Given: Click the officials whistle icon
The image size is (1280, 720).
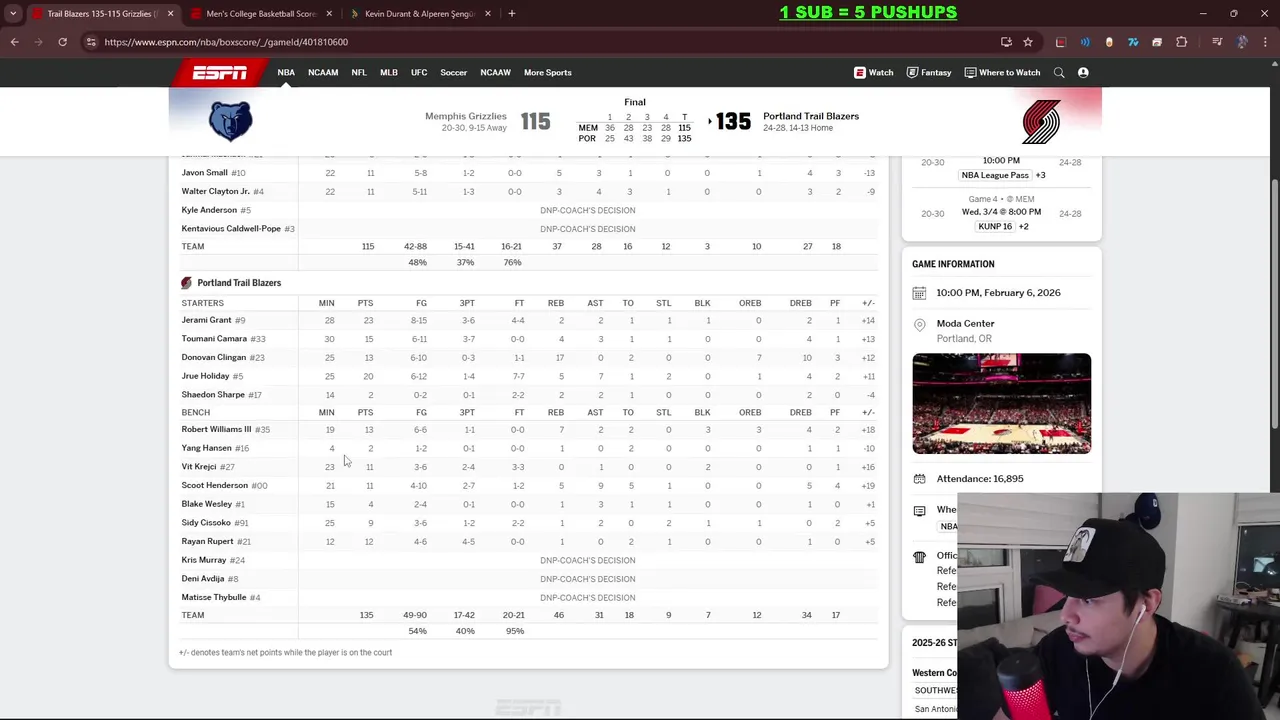Looking at the screenshot, I should pyautogui.click(x=919, y=557).
